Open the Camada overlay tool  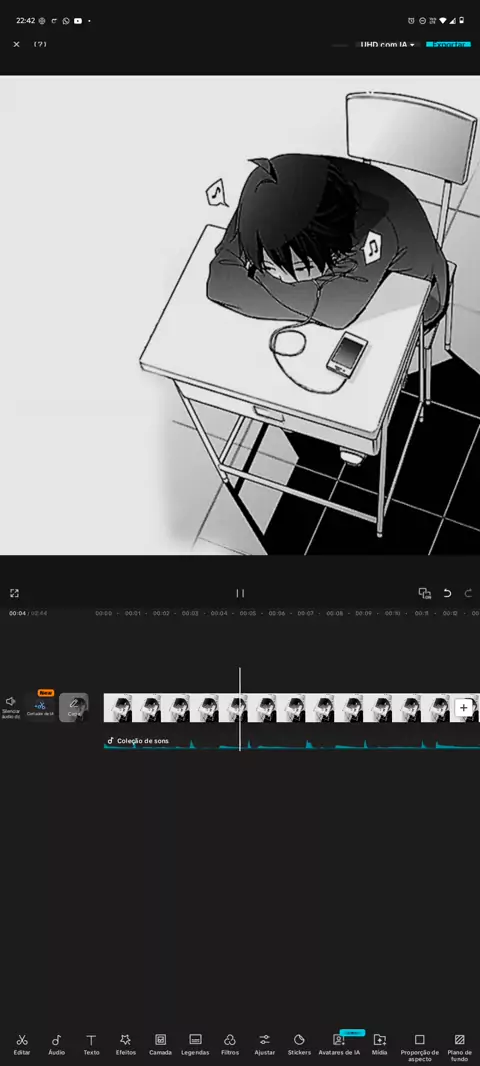point(160,1044)
